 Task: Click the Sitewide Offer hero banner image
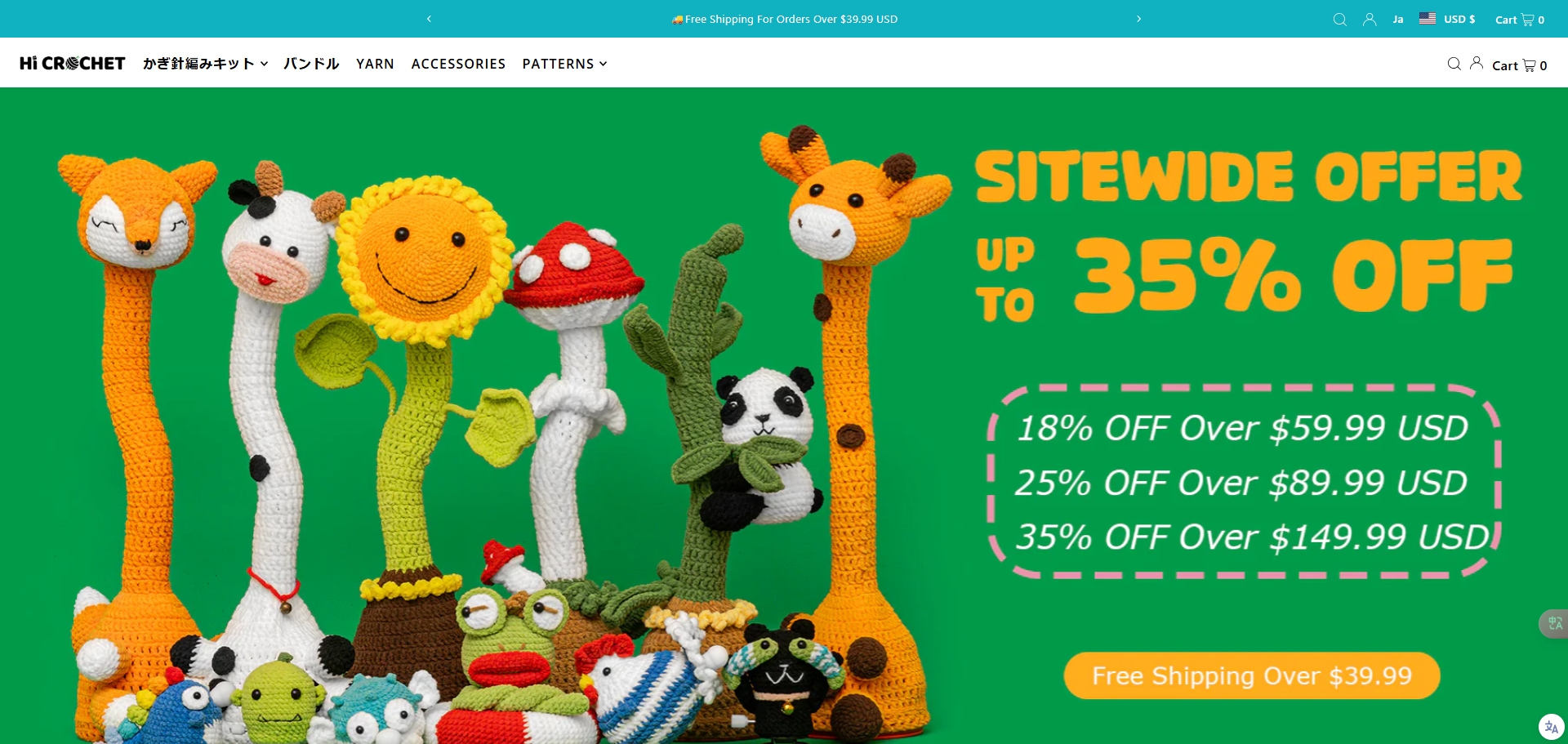[784, 416]
